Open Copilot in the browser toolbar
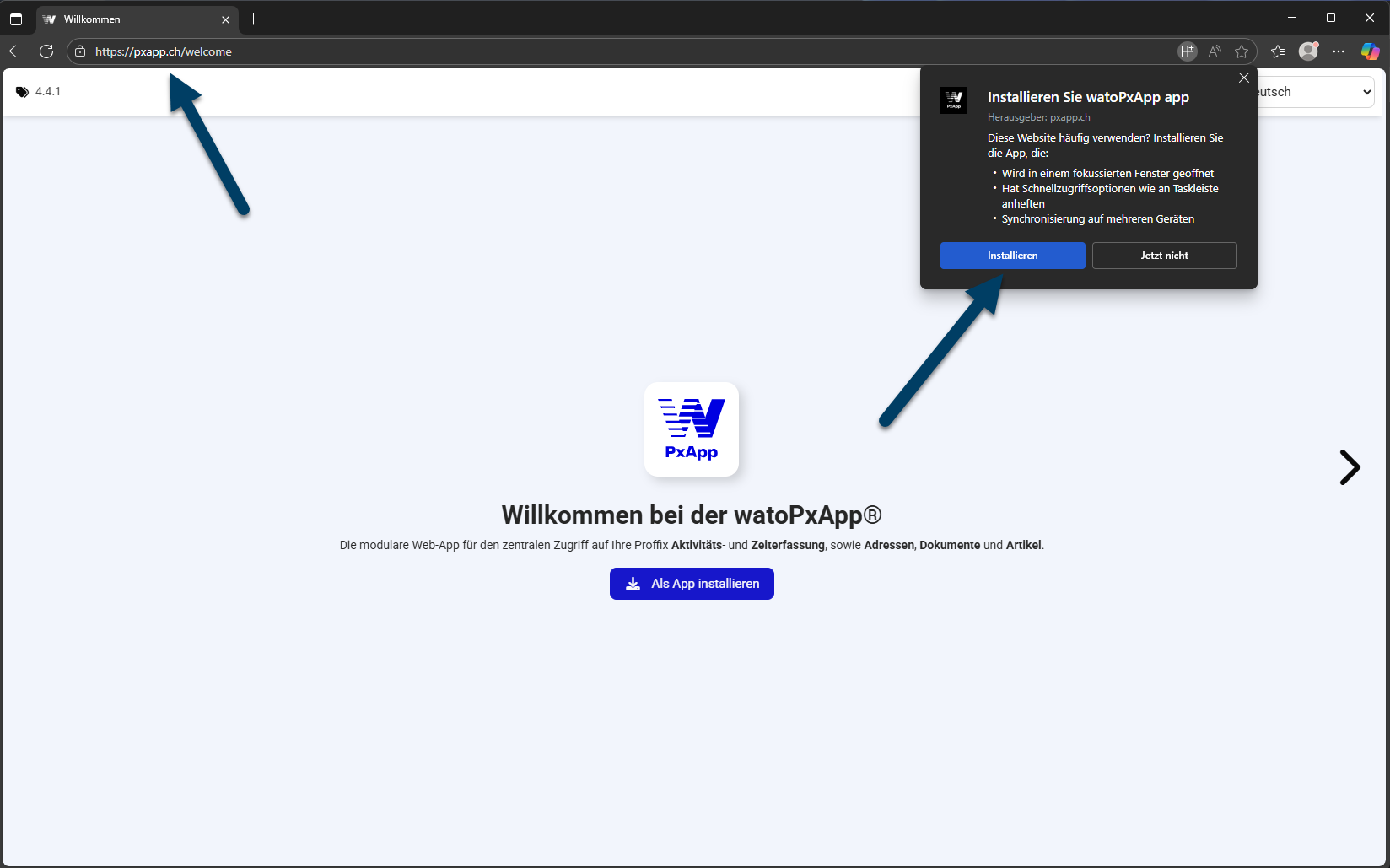The image size is (1390, 868). [x=1368, y=51]
